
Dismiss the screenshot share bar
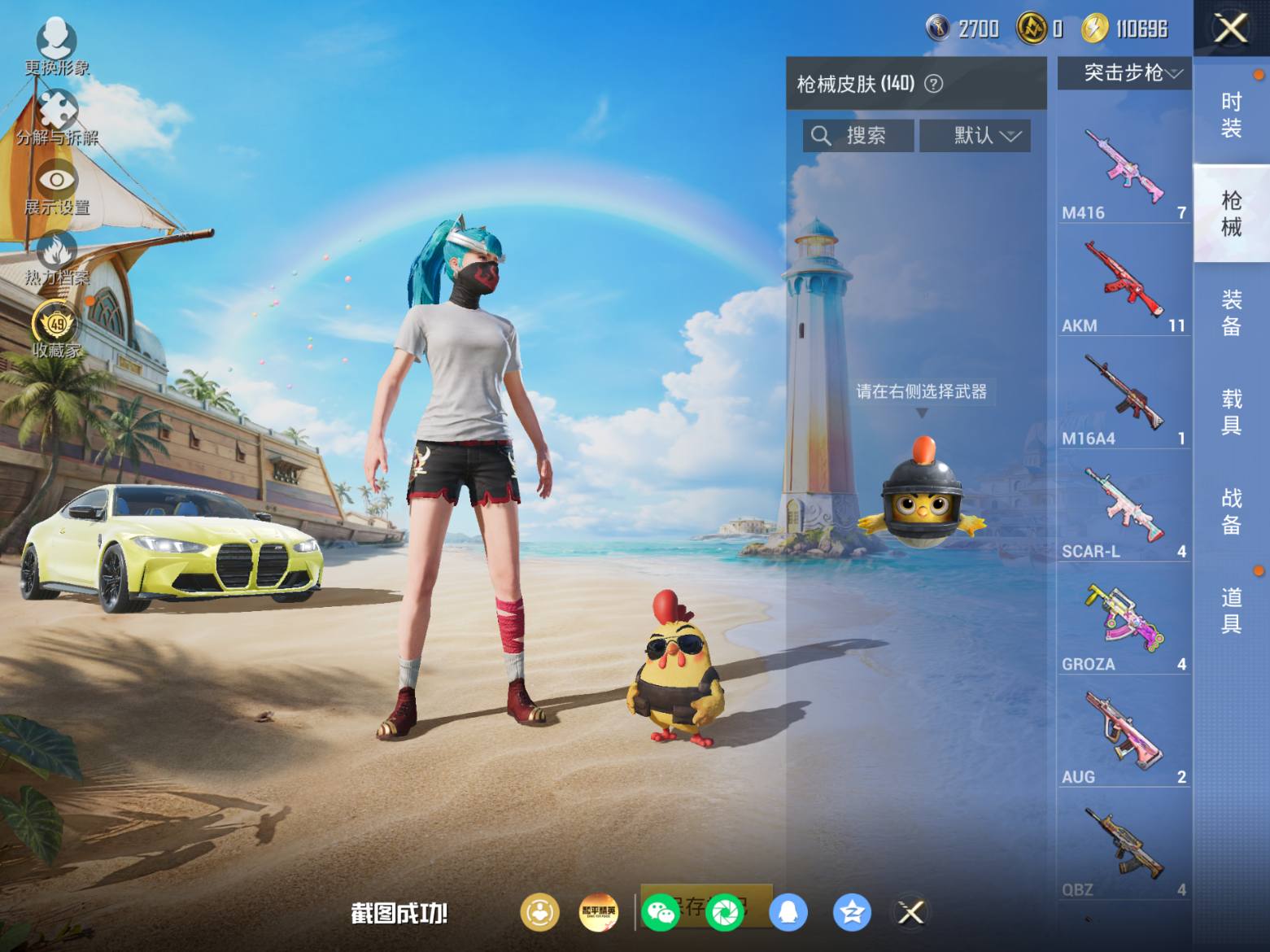point(911,912)
